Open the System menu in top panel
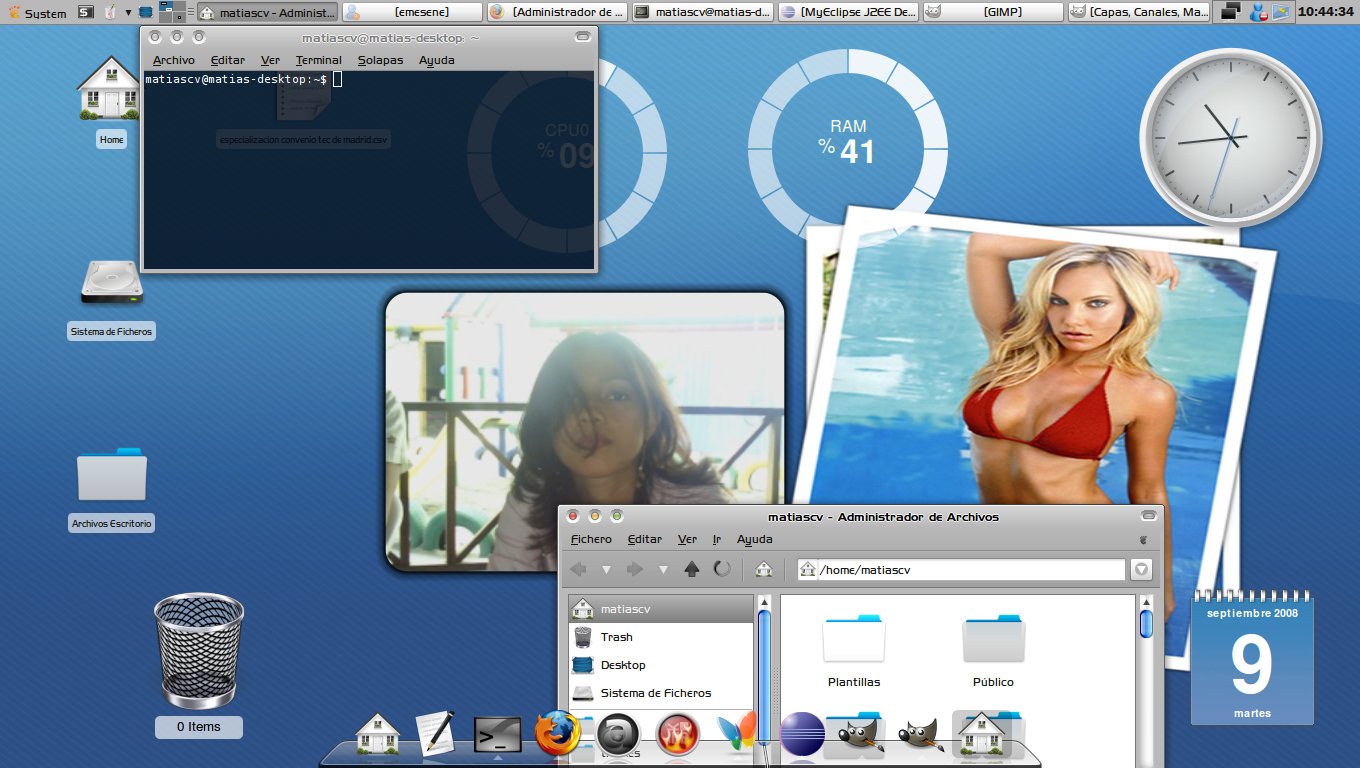Viewport: 1360px width, 768px height. (37, 13)
